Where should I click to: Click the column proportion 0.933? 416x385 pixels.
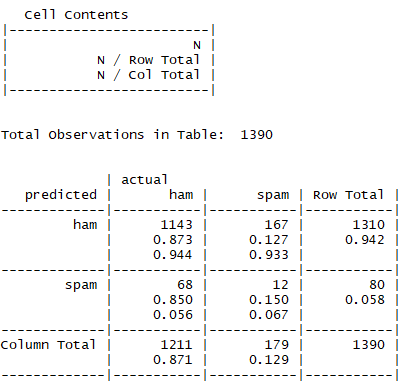pos(269,255)
